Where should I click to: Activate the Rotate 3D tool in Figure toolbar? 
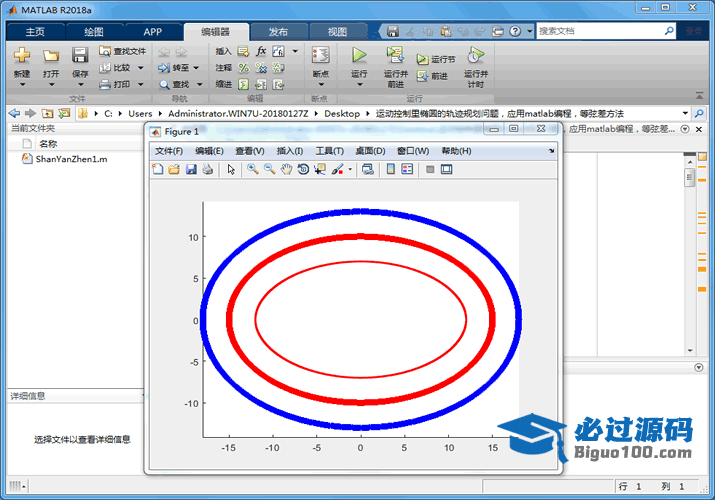[303, 170]
